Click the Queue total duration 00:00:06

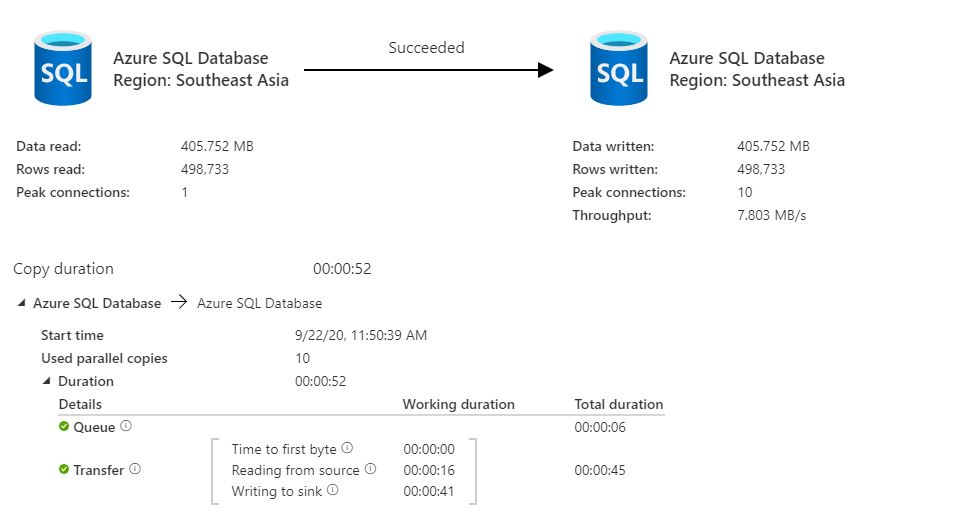[600, 427]
